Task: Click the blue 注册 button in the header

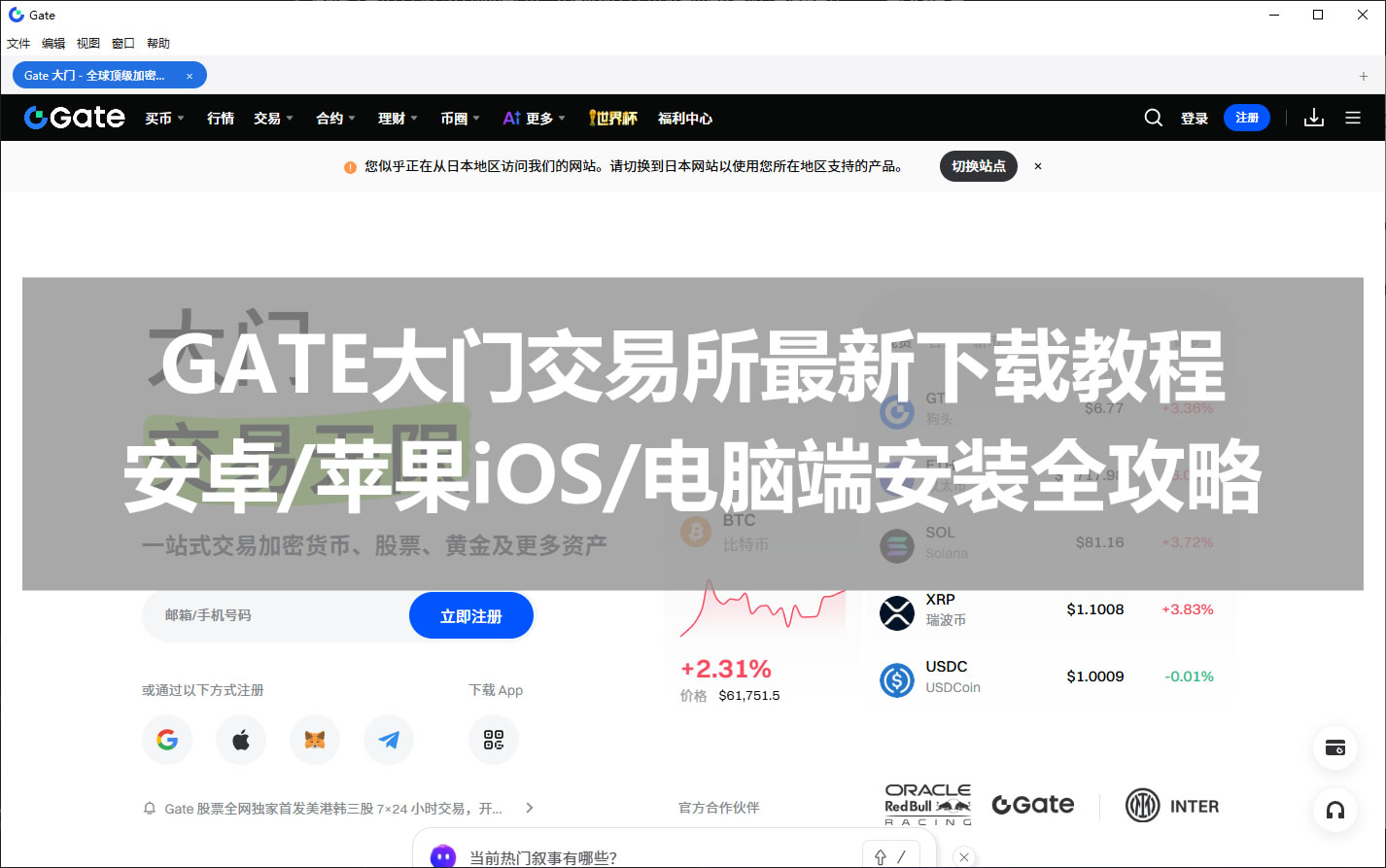Action: coord(1247,118)
